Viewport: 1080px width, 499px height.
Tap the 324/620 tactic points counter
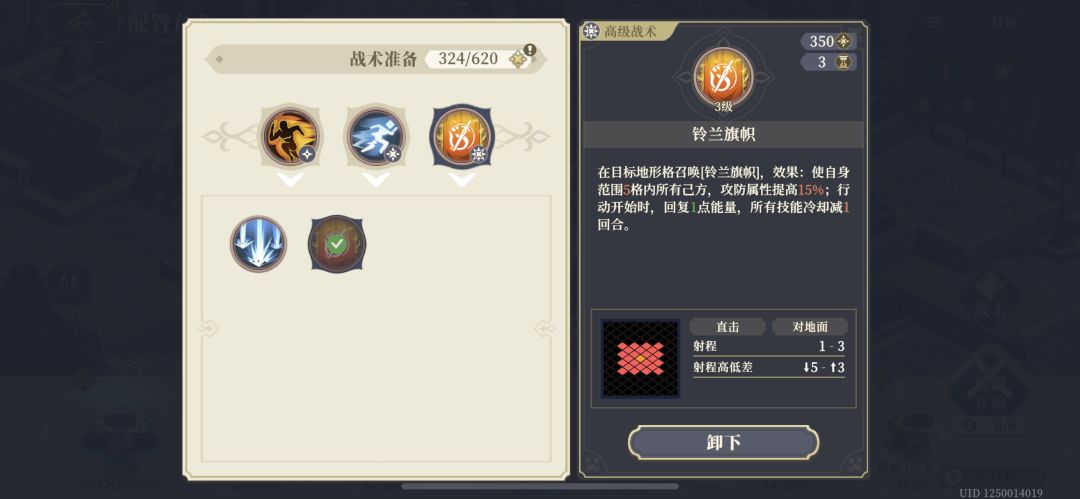pos(468,59)
